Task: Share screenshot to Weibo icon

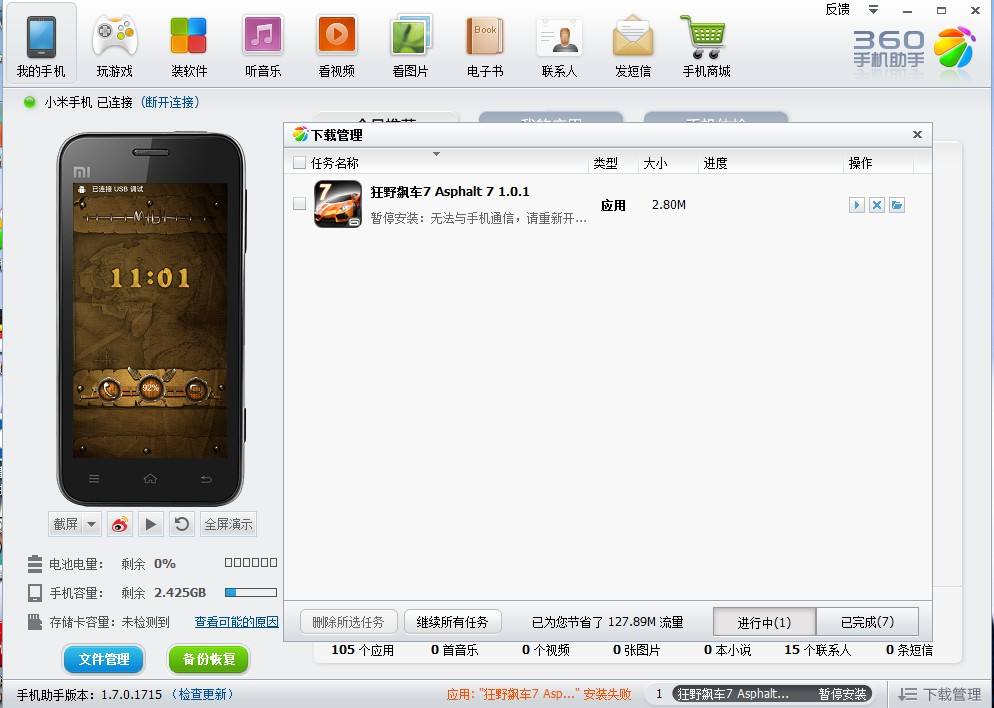Action: click(120, 524)
